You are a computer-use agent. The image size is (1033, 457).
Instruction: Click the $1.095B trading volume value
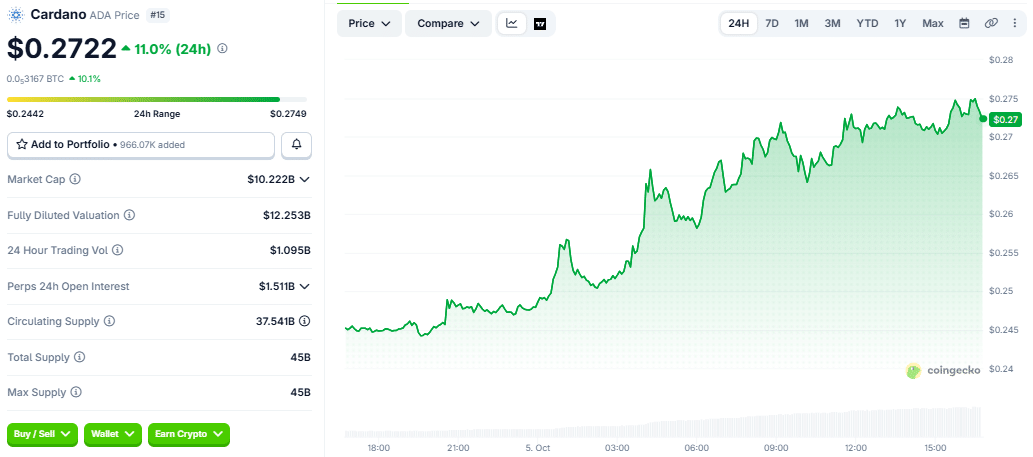[x=290, y=251]
